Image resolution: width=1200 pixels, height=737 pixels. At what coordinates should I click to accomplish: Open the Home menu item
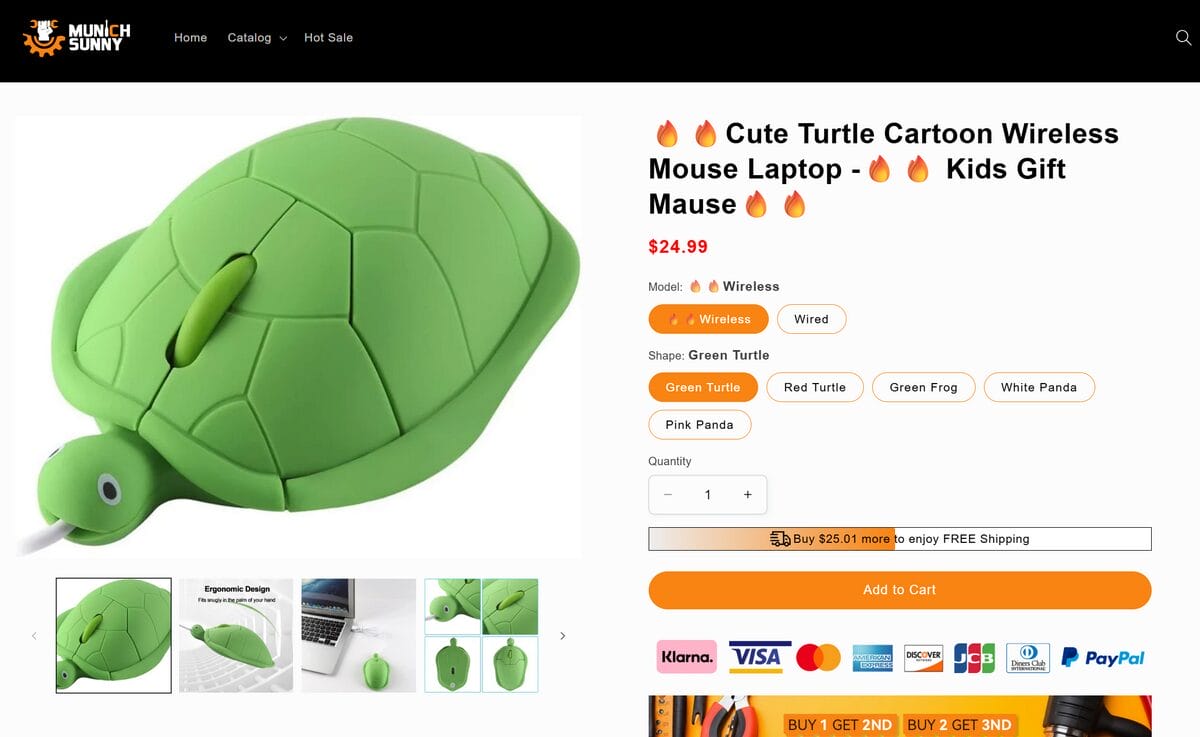click(190, 37)
